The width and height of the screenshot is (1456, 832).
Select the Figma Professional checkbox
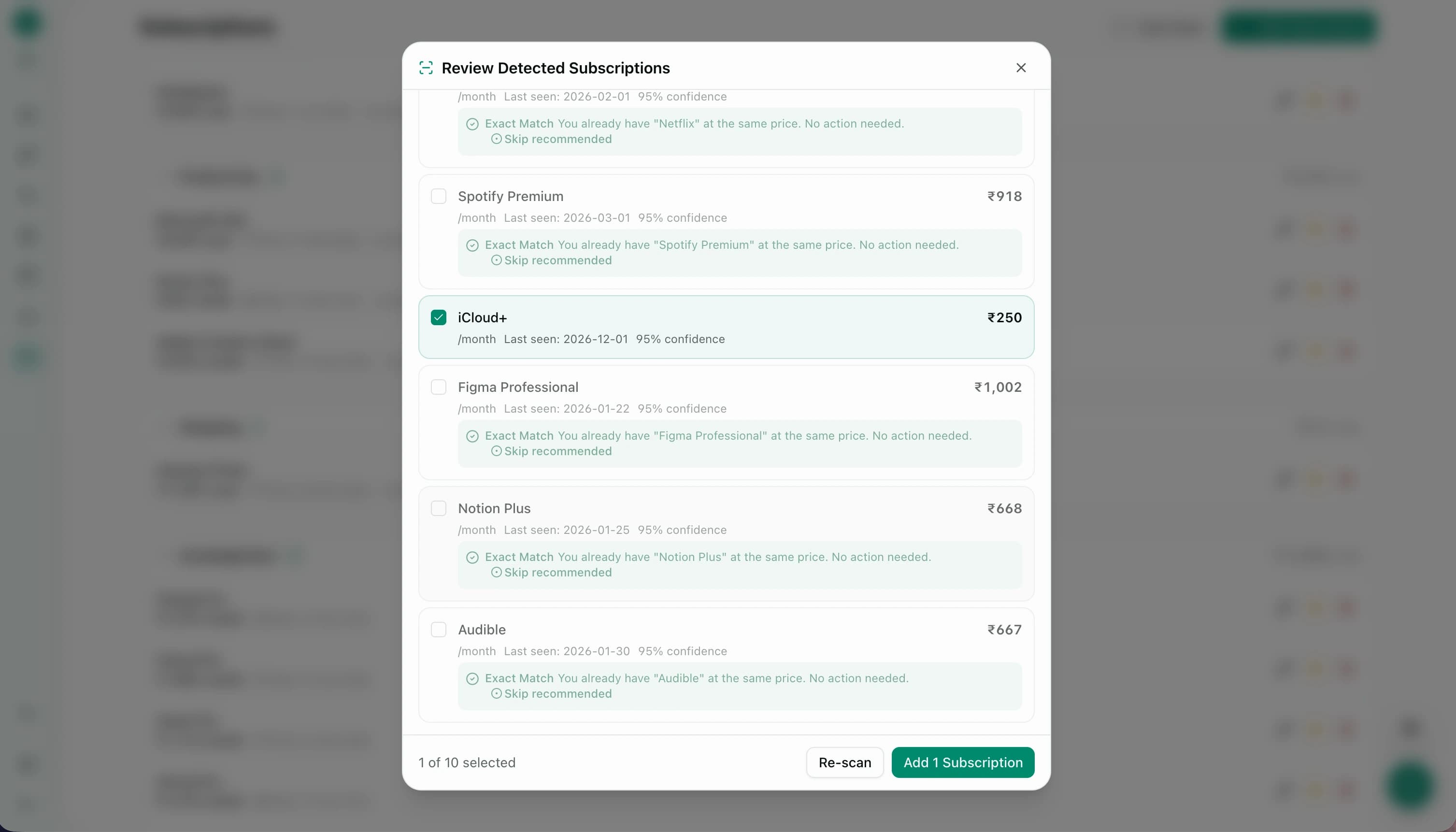click(x=438, y=387)
